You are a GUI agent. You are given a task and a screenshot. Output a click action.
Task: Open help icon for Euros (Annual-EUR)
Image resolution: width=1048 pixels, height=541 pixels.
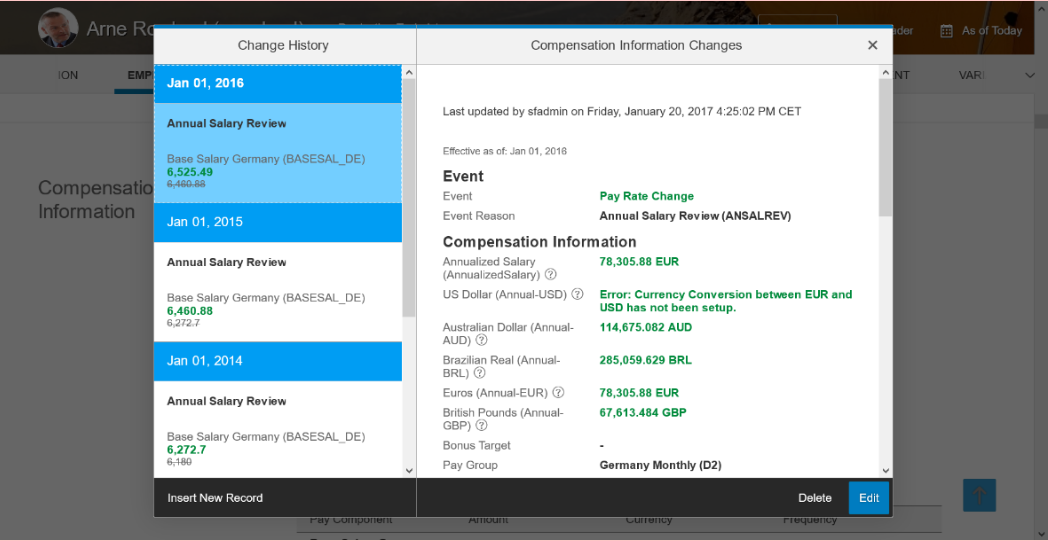[x=559, y=393]
